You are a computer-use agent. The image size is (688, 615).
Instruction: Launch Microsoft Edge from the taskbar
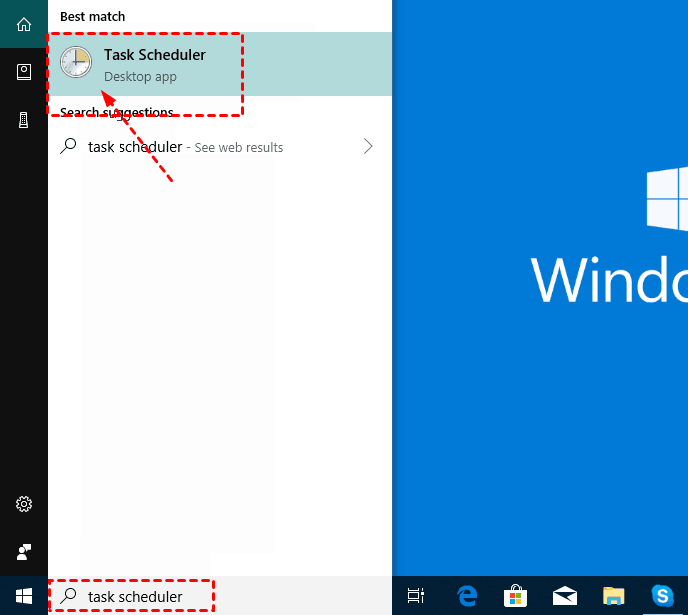(467, 596)
